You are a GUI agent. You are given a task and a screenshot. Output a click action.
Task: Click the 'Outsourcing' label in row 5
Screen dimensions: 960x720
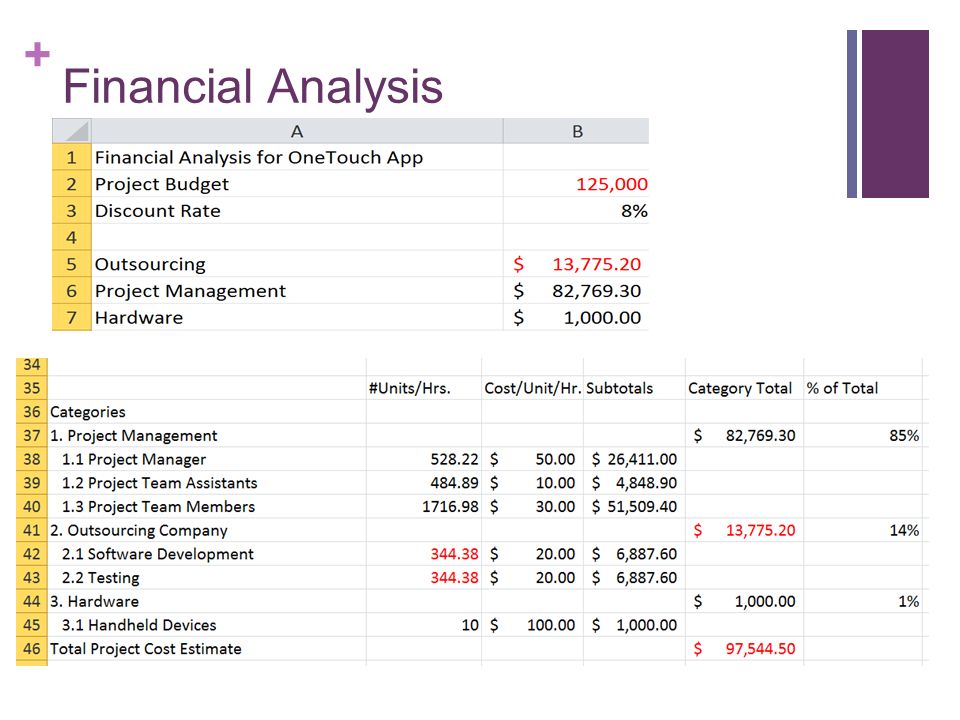(150, 264)
